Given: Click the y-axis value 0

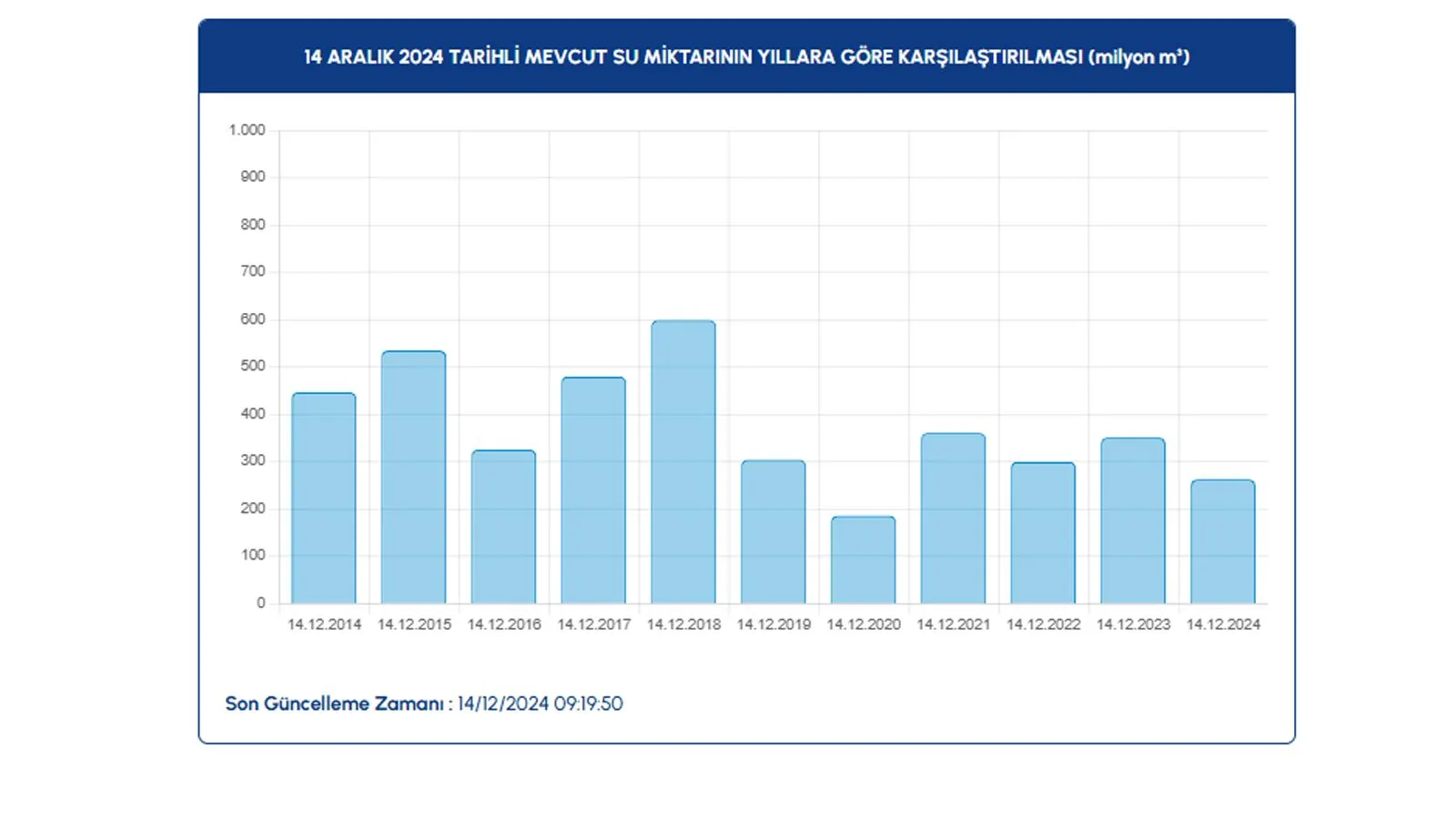Looking at the screenshot, I should click(261, 603).
